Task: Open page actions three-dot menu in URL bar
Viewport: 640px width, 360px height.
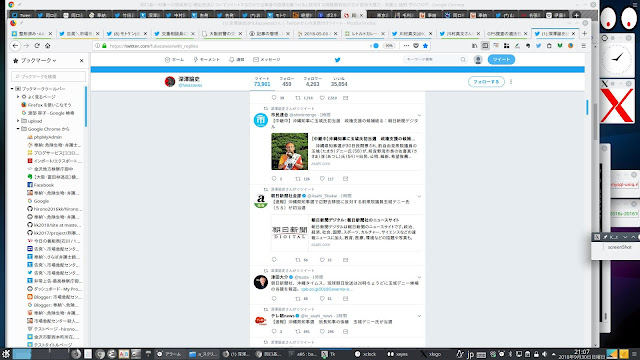Action: pos(406,46)
